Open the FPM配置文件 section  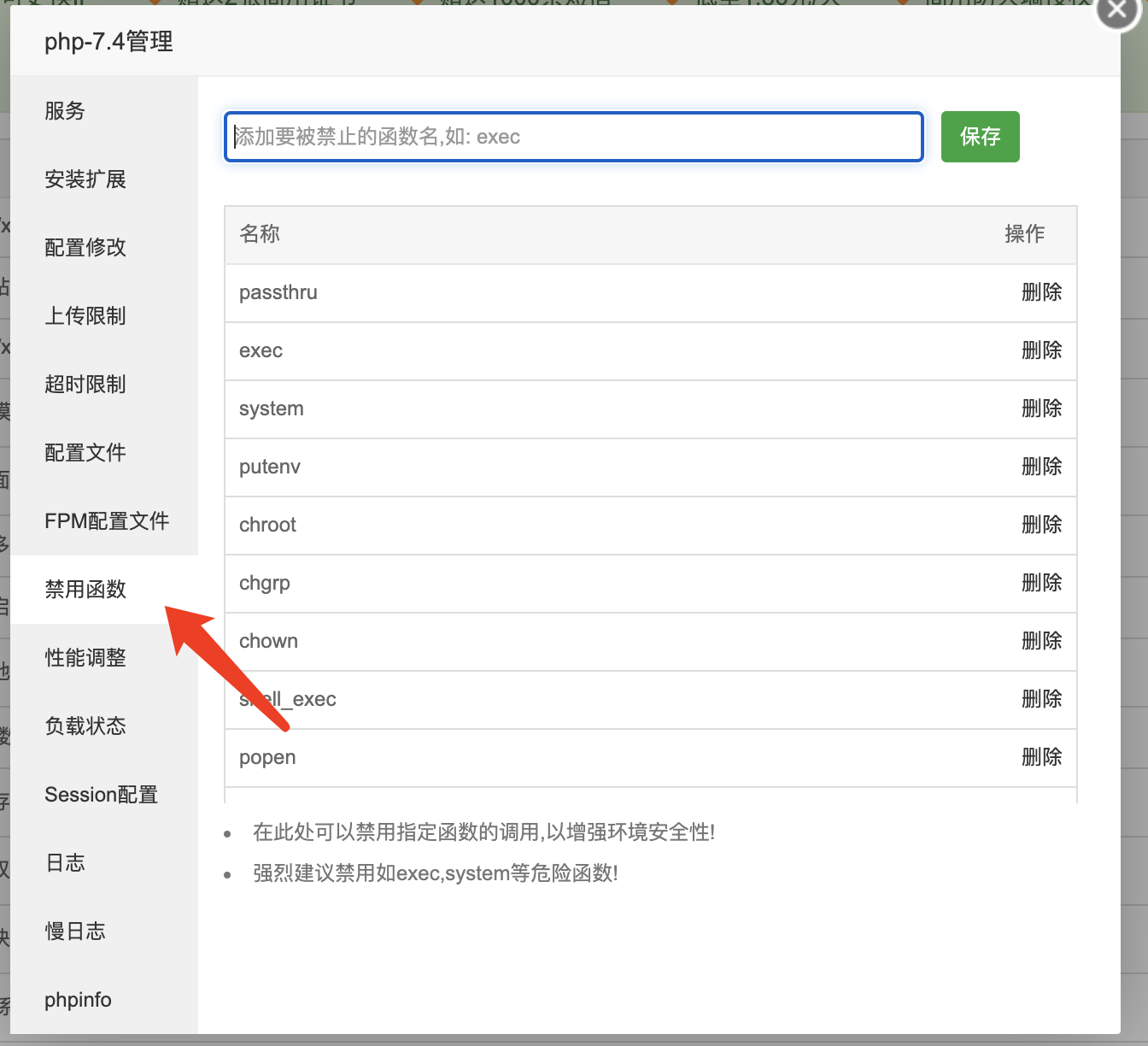coord(107,520)
